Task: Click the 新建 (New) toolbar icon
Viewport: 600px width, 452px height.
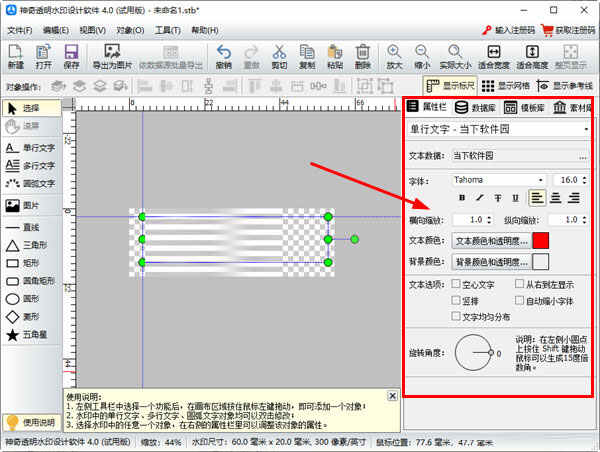Action: tap(15, 57)
